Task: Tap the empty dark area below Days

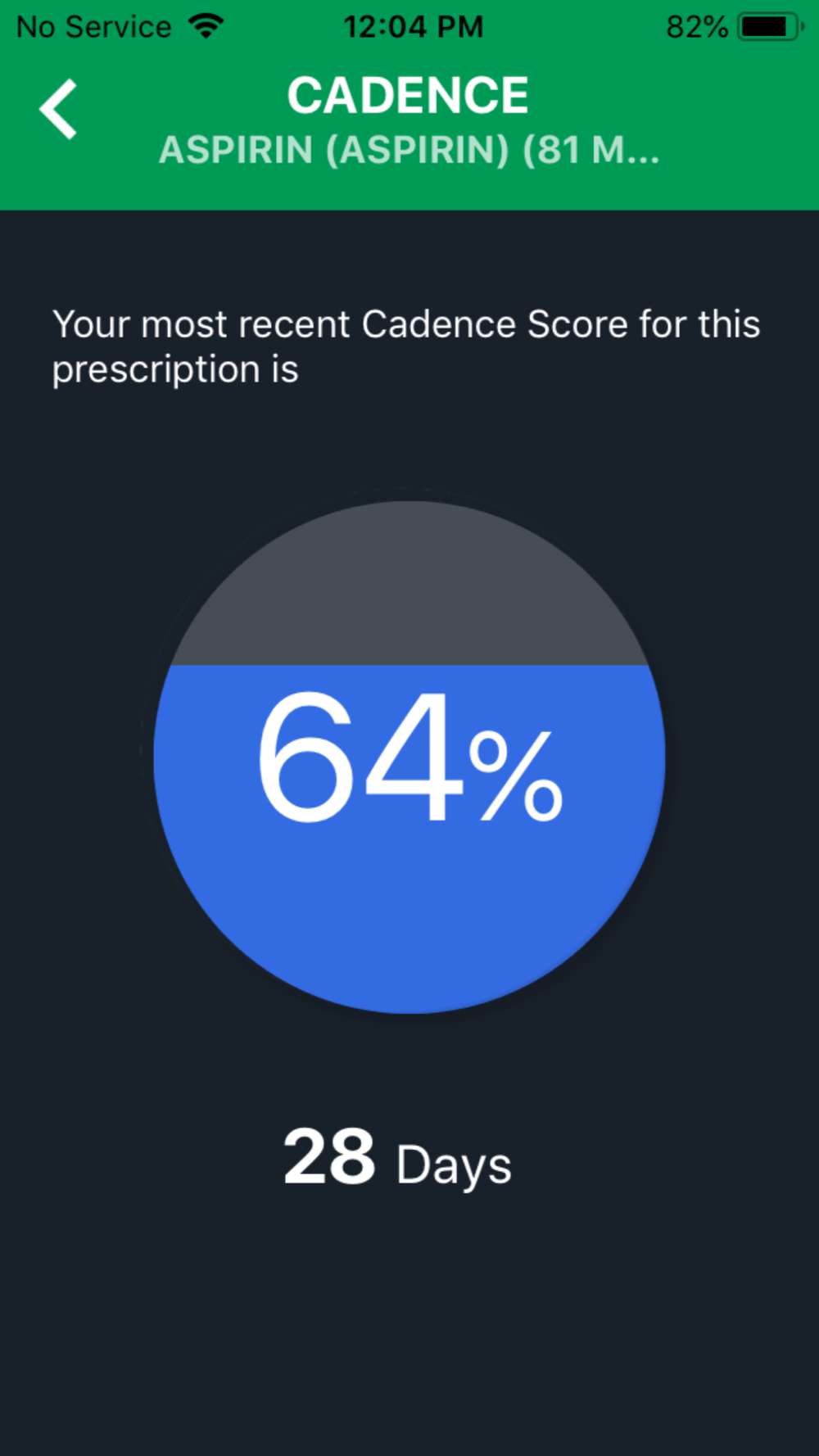Action: [x=409, y=1327]
